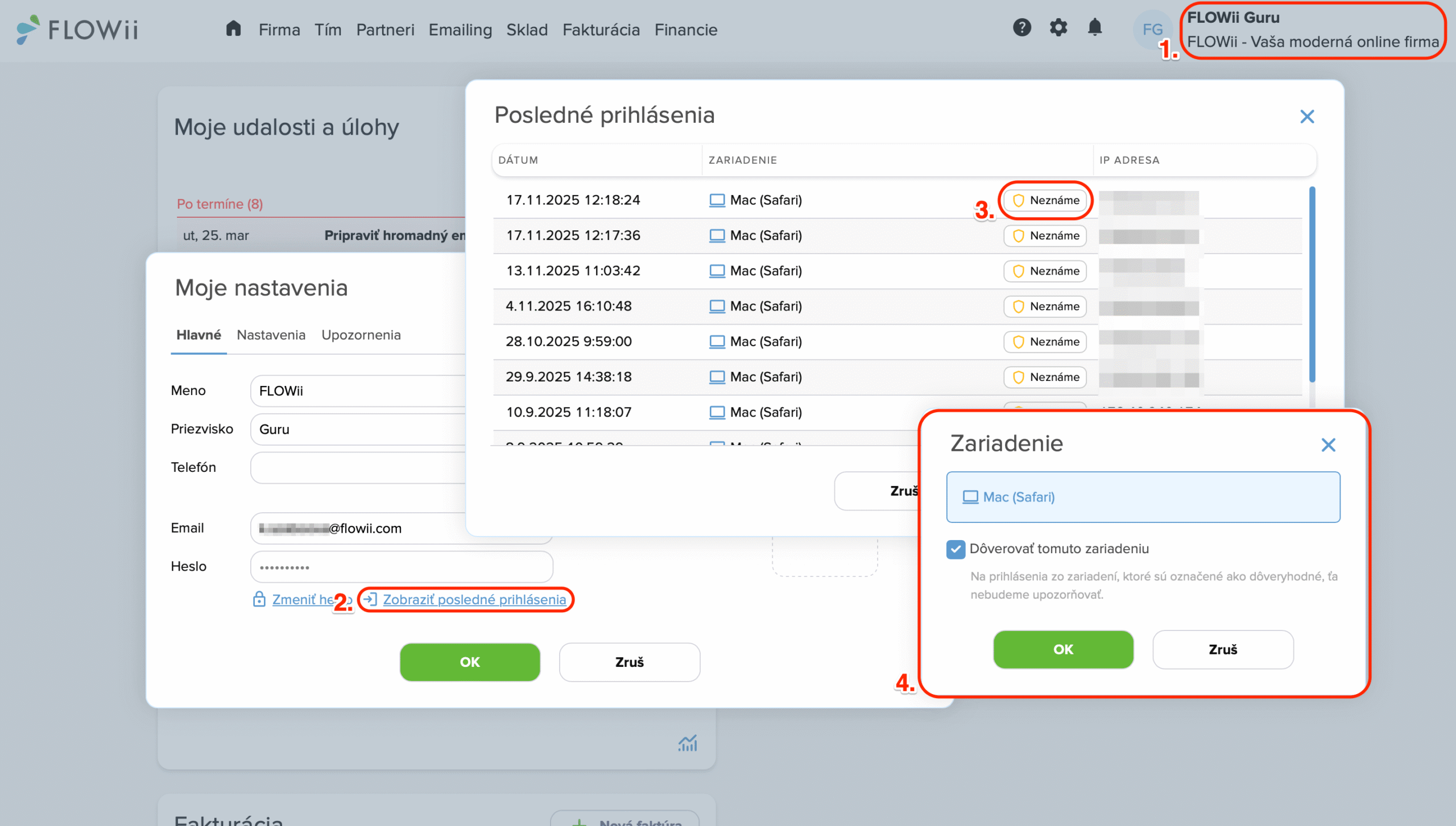Click Zruš in the Moje nastavenia dialog

click(629, 662)
